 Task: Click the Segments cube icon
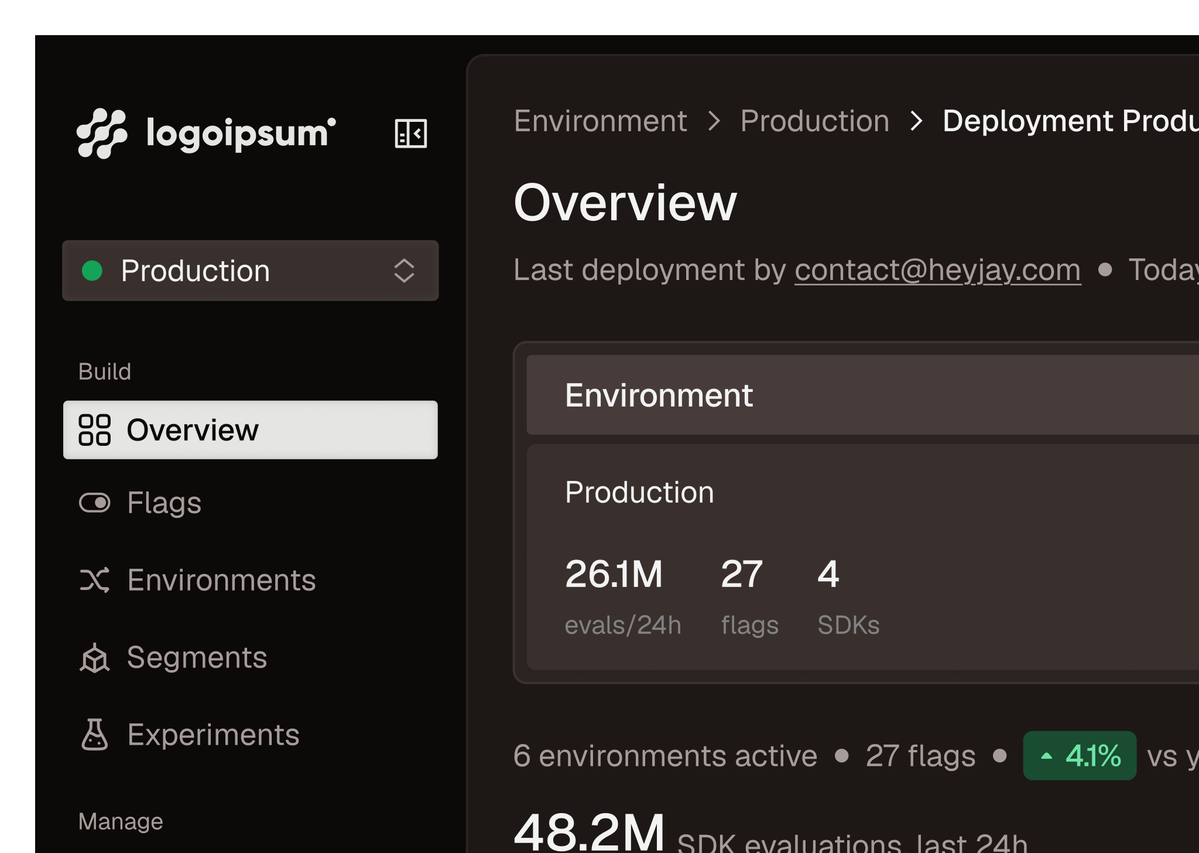point(95,657)
